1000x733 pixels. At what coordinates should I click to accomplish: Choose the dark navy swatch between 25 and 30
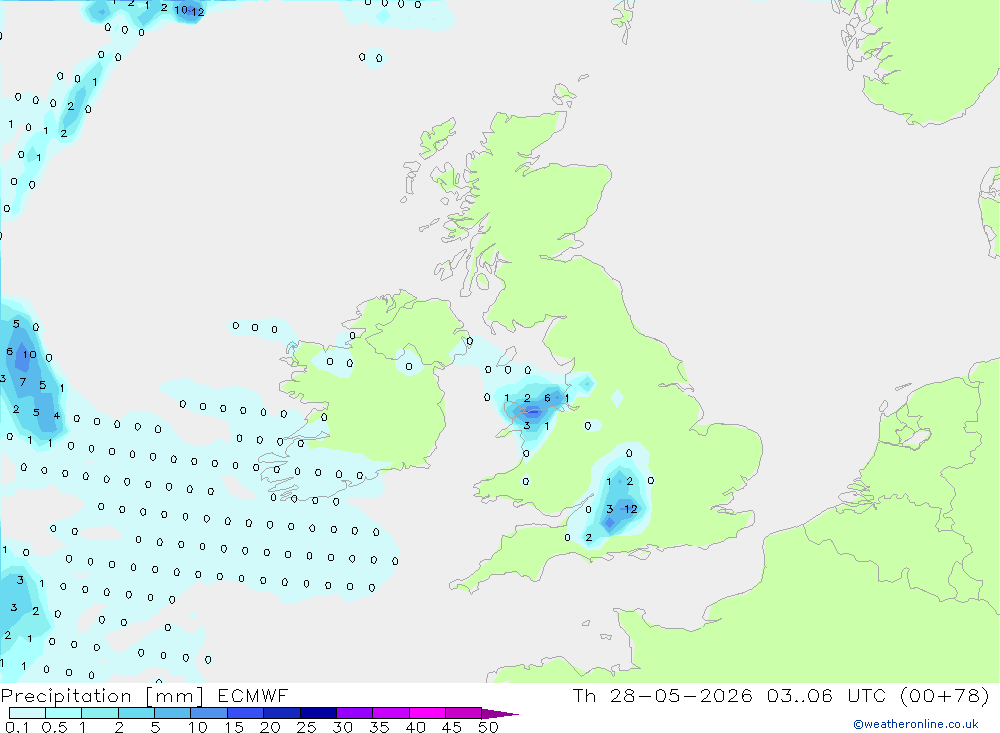[x=318, y=713]
